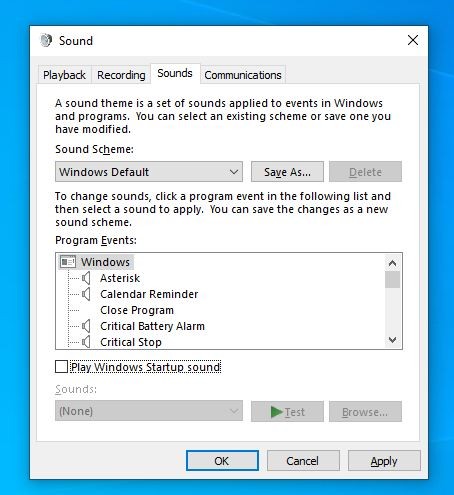Close the Sound dialog window

click(x=413, y=40)
